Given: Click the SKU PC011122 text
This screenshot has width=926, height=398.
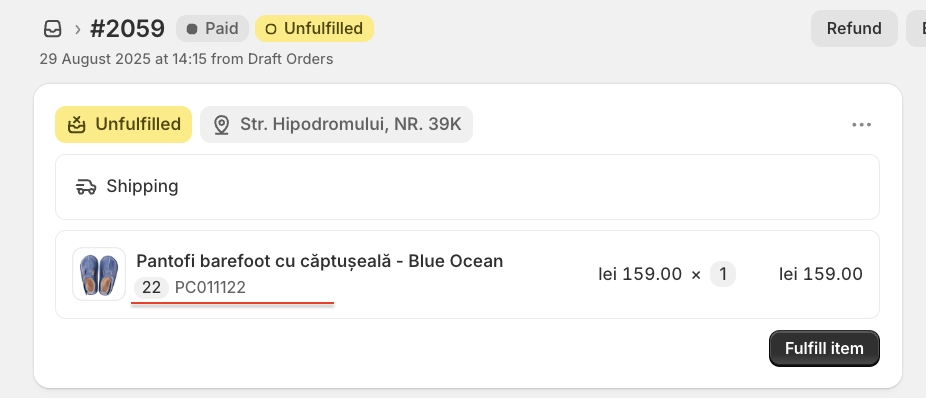Looking at the screenshot, I should (x=210, y=288).
